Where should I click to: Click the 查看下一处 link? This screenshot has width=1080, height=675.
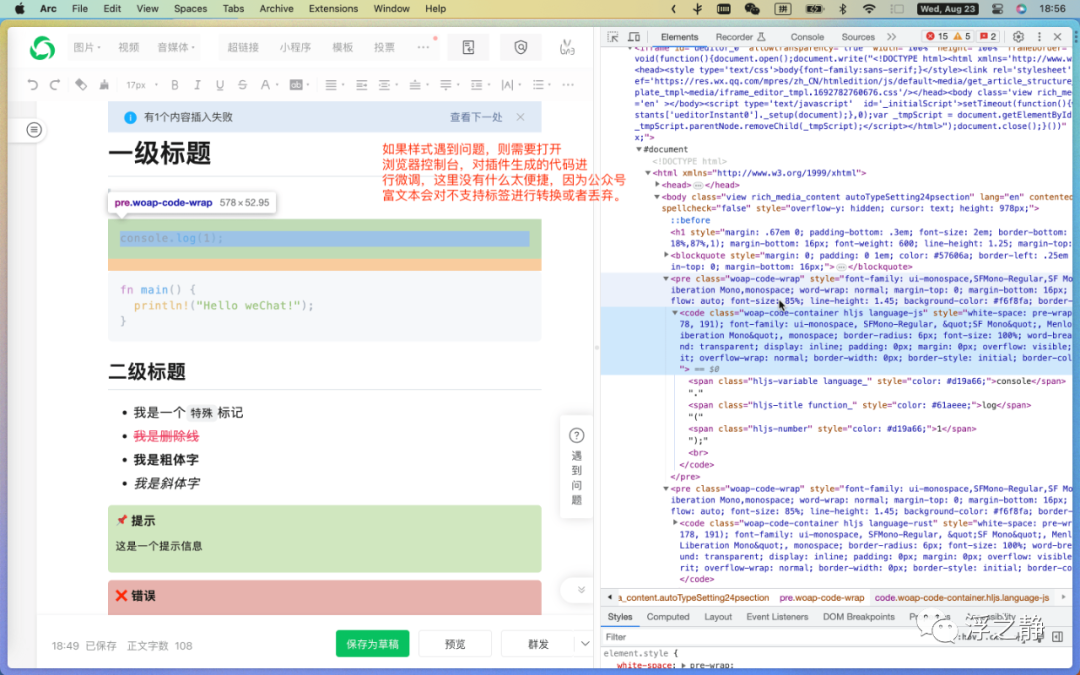point(476,117)
